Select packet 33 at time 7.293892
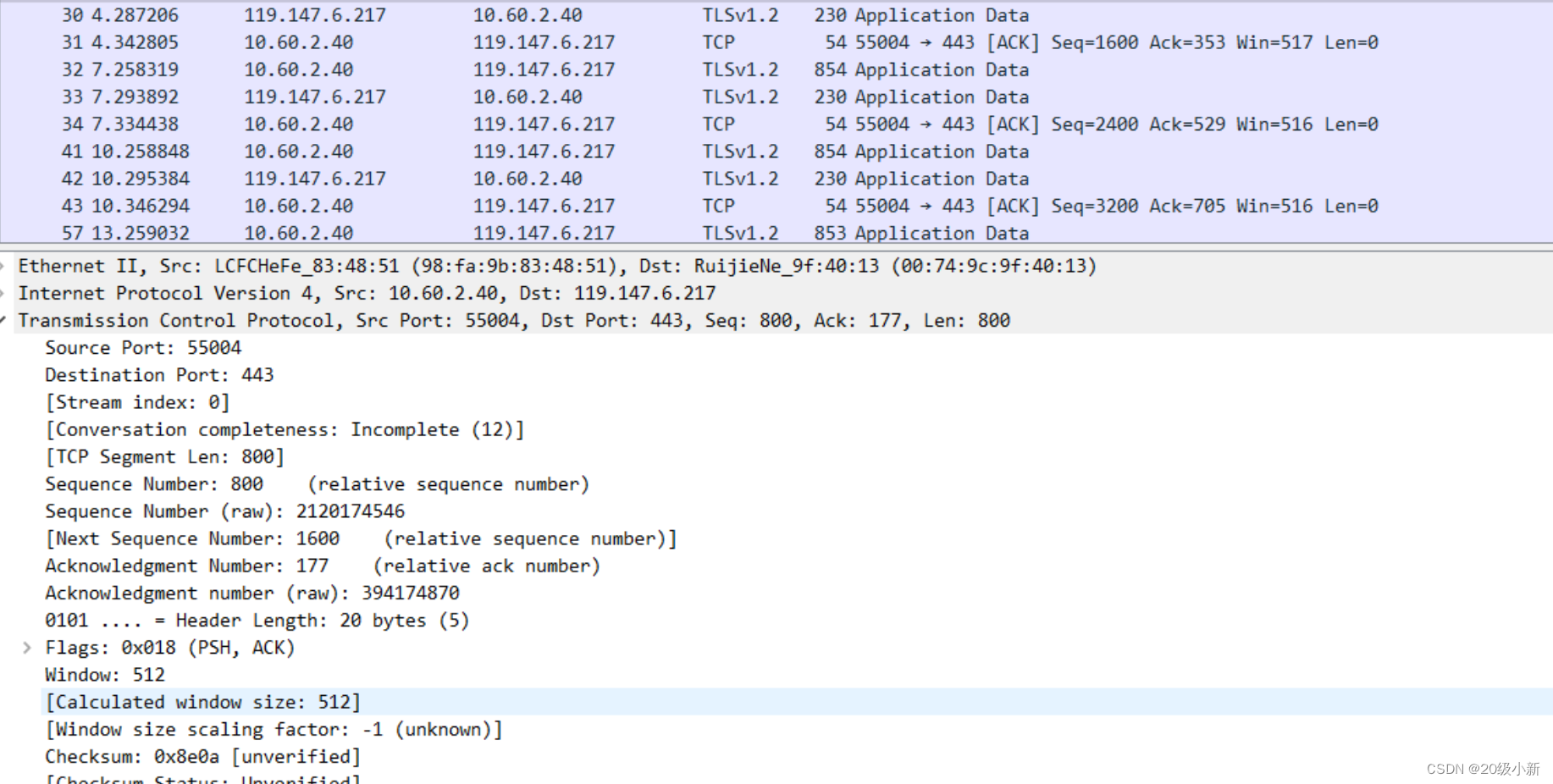The height and width of the screenshot is (784, 1553). tap(776, 97)
